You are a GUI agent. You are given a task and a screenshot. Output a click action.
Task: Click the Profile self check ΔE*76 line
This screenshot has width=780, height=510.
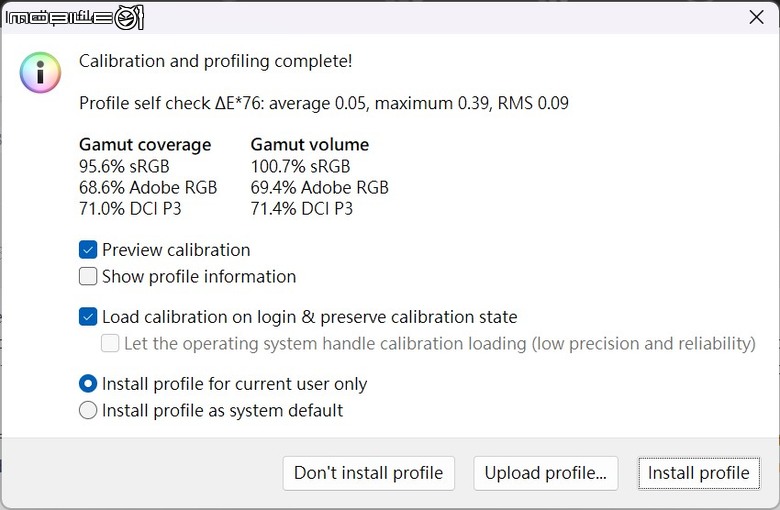(x=324, y=103)
